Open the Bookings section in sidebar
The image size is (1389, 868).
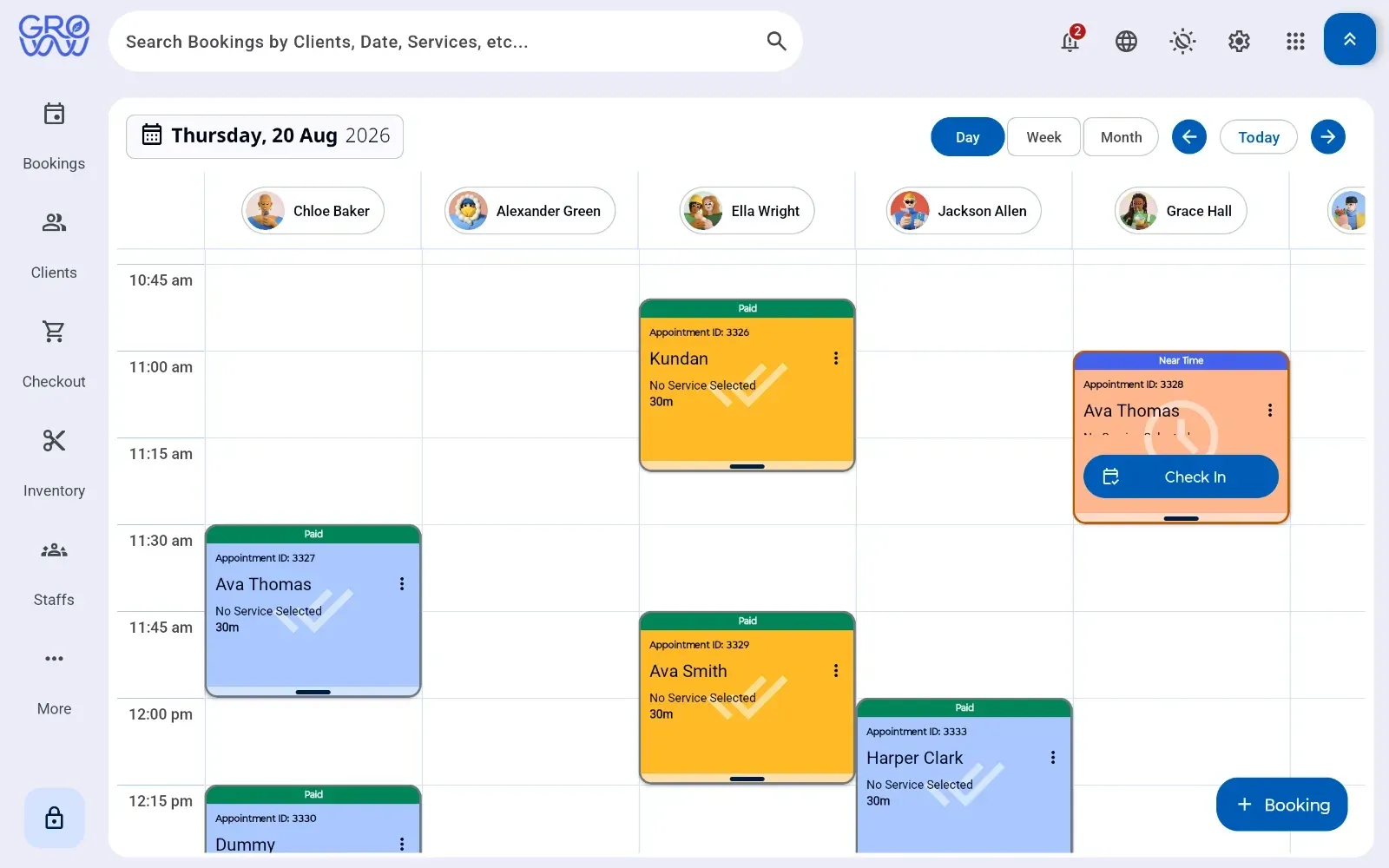point(54,136)
